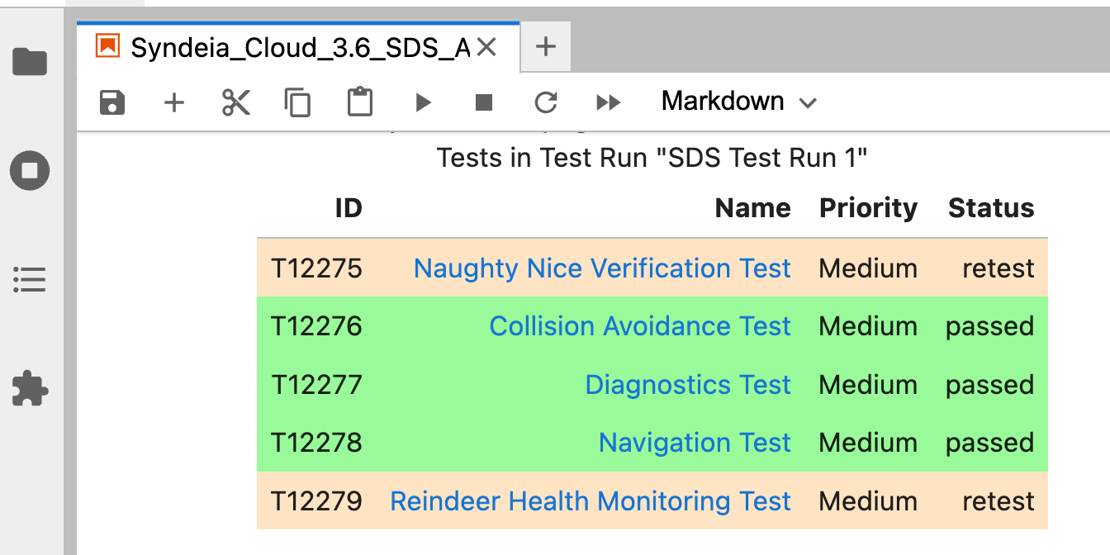Screen dimensions: 1110x555
Task: Click the Name column header
Action: click(x=753, y=208)
